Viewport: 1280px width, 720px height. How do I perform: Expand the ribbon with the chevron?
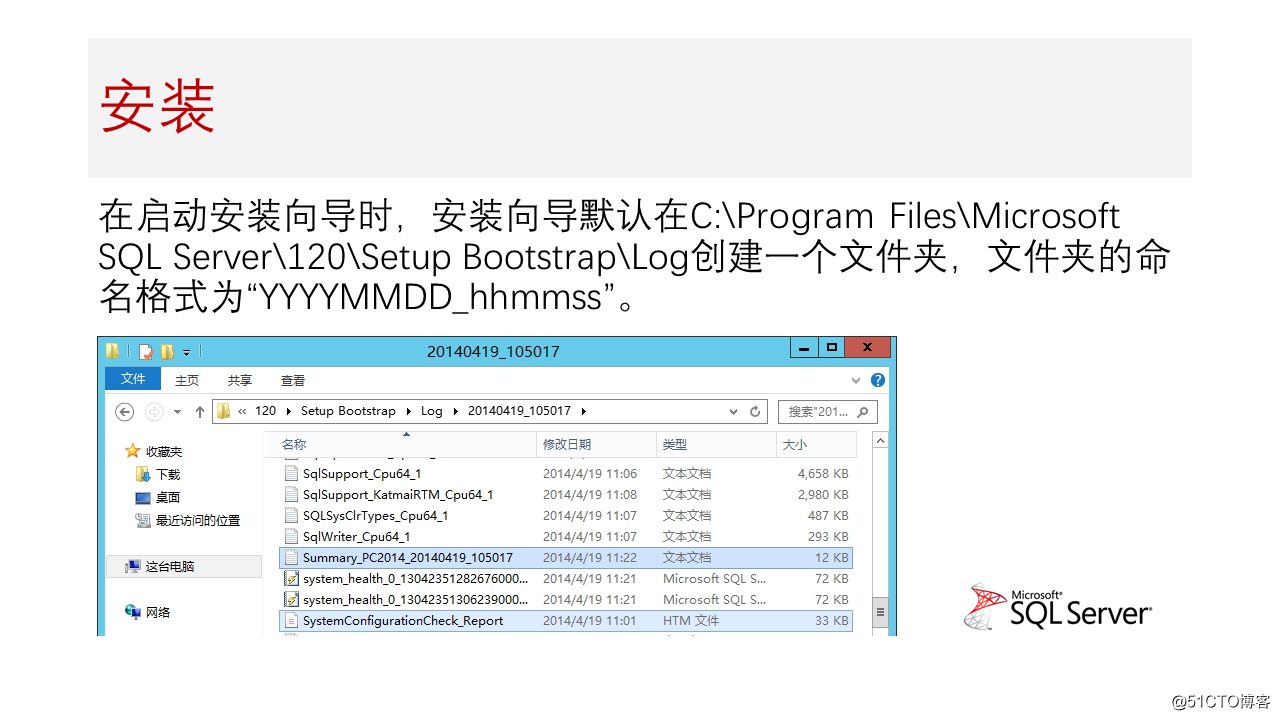tap(856, 380)
